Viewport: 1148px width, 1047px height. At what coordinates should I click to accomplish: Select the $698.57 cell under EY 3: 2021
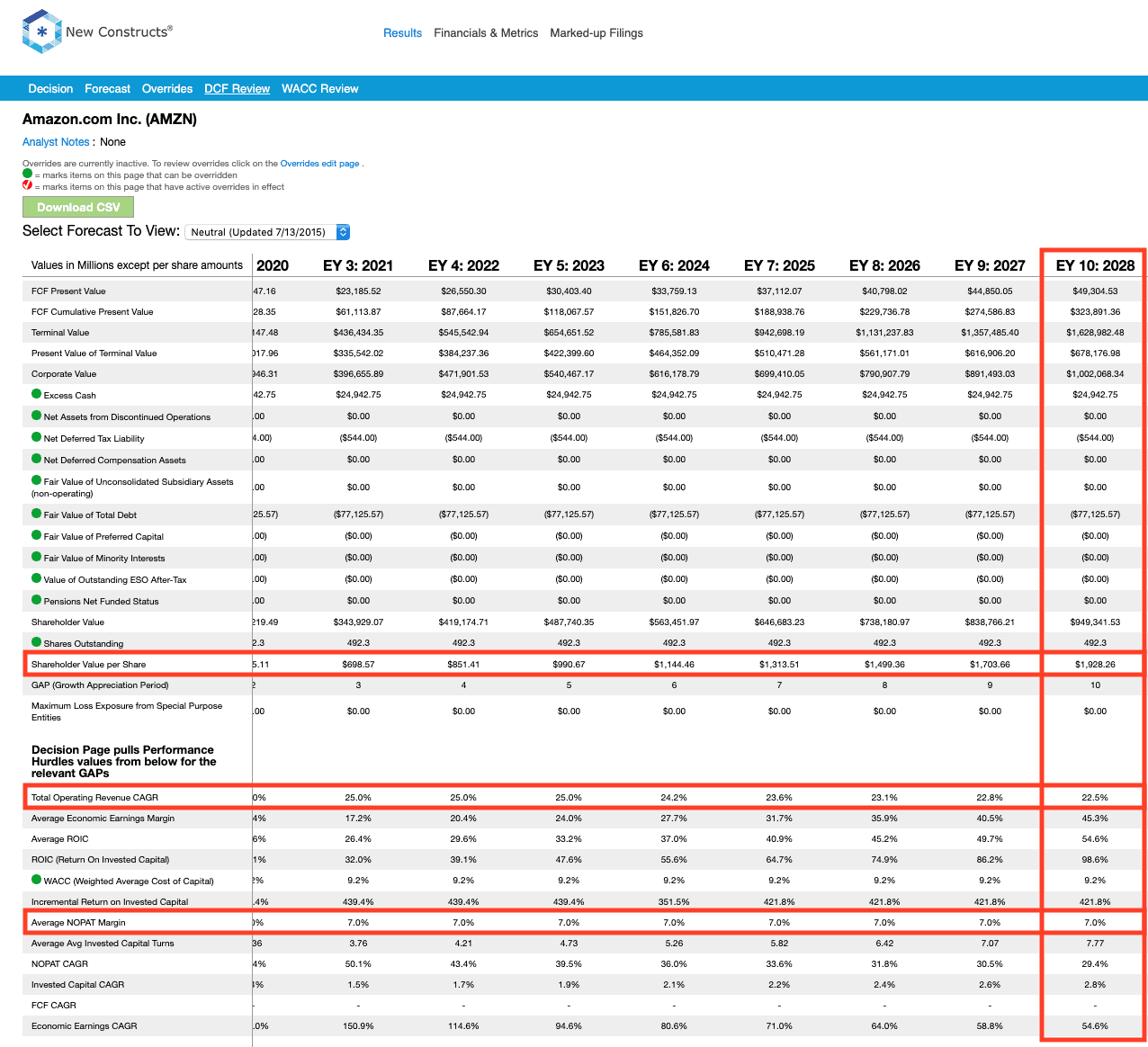point(358,665)
